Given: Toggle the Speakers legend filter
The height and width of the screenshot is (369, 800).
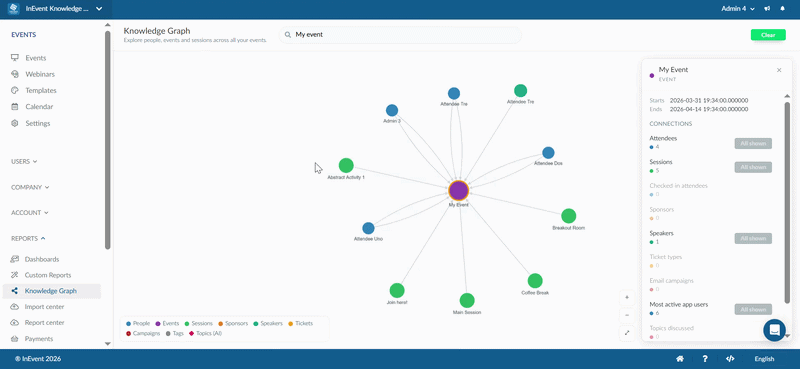Looking at the screenshot, I should click(268, 324).
